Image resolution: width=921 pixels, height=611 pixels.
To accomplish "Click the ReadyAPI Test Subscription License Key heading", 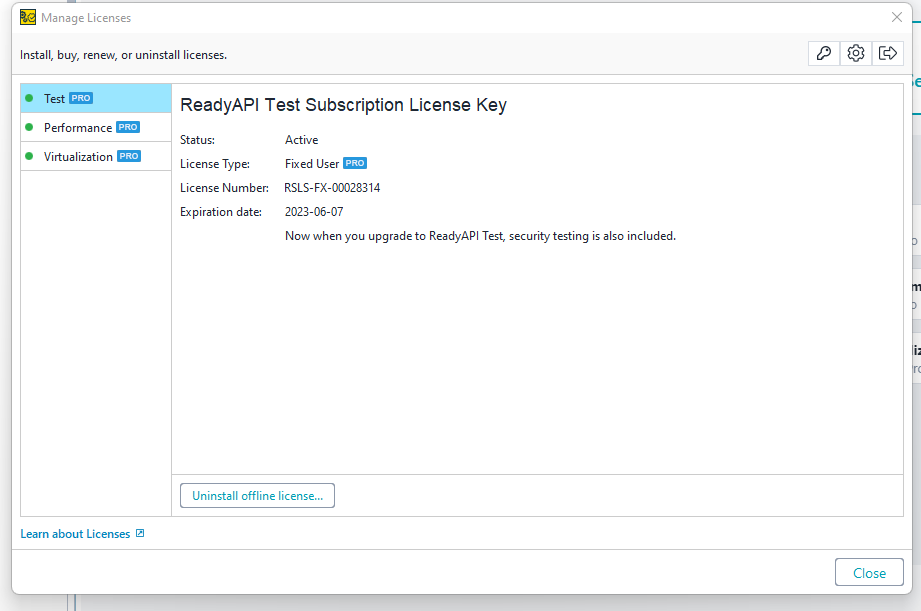I will 343,105.
